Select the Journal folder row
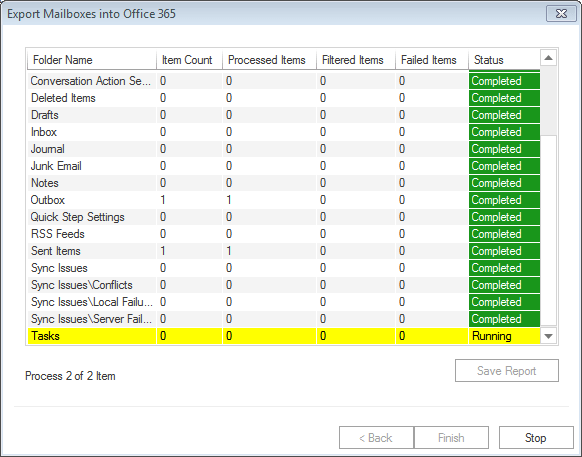This screenshot has width=582, height=457. tap(284, 149)
